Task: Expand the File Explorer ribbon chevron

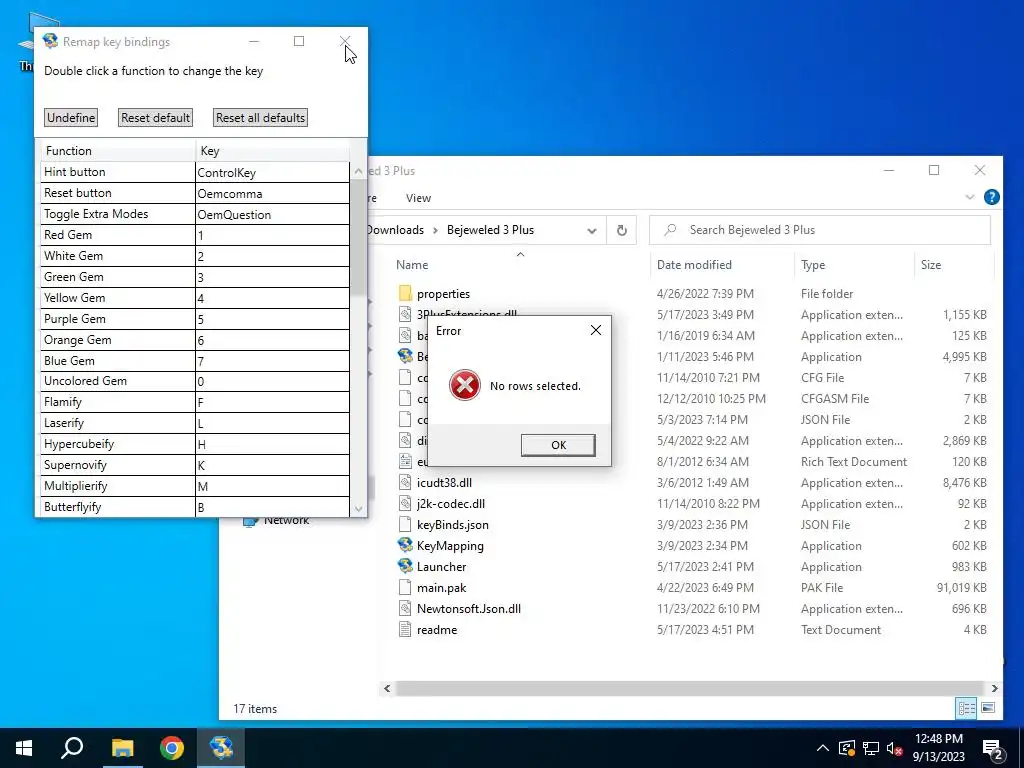Action: [970, 197]
